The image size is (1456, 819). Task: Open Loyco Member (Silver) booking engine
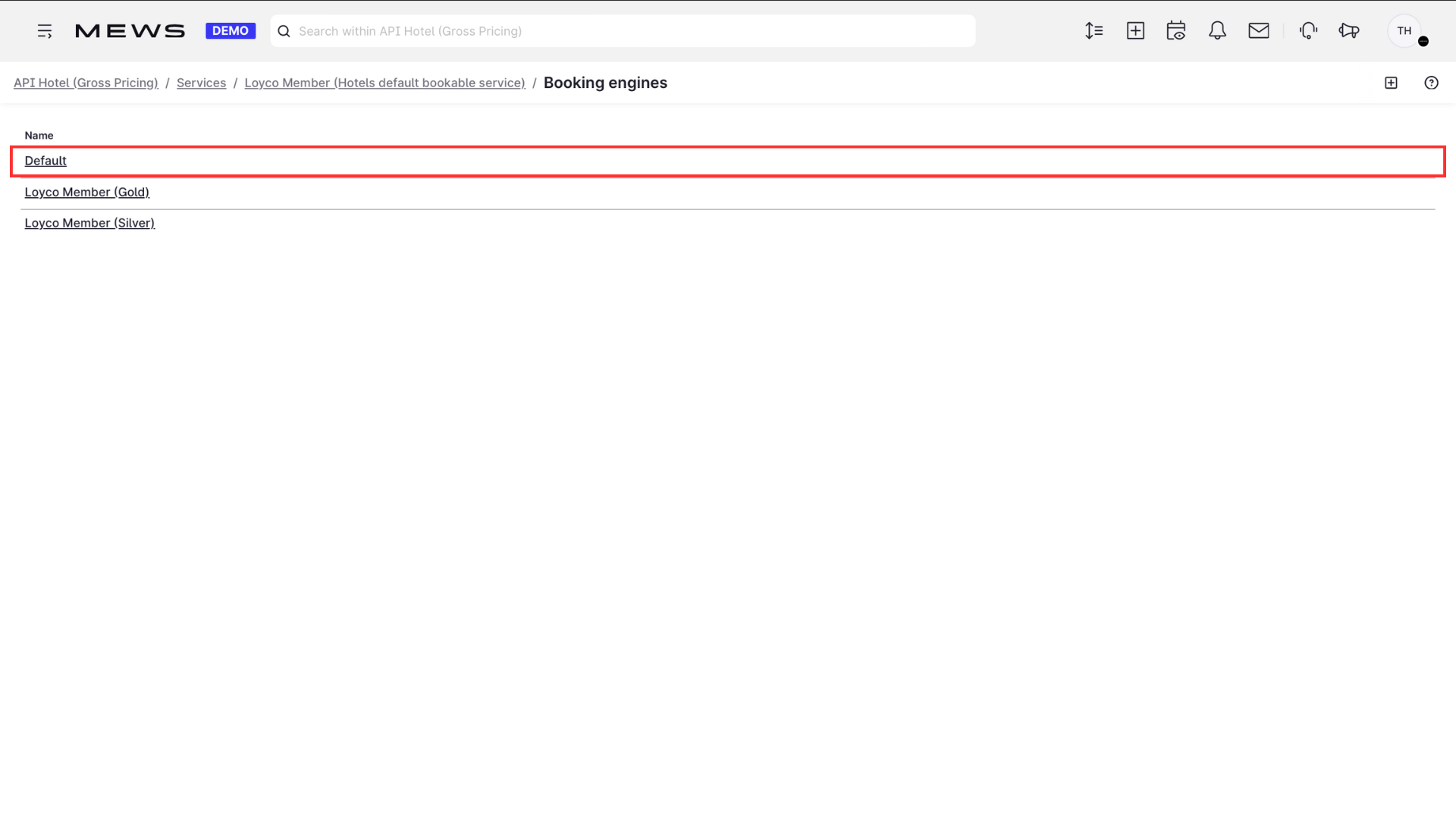coord(89,223)
